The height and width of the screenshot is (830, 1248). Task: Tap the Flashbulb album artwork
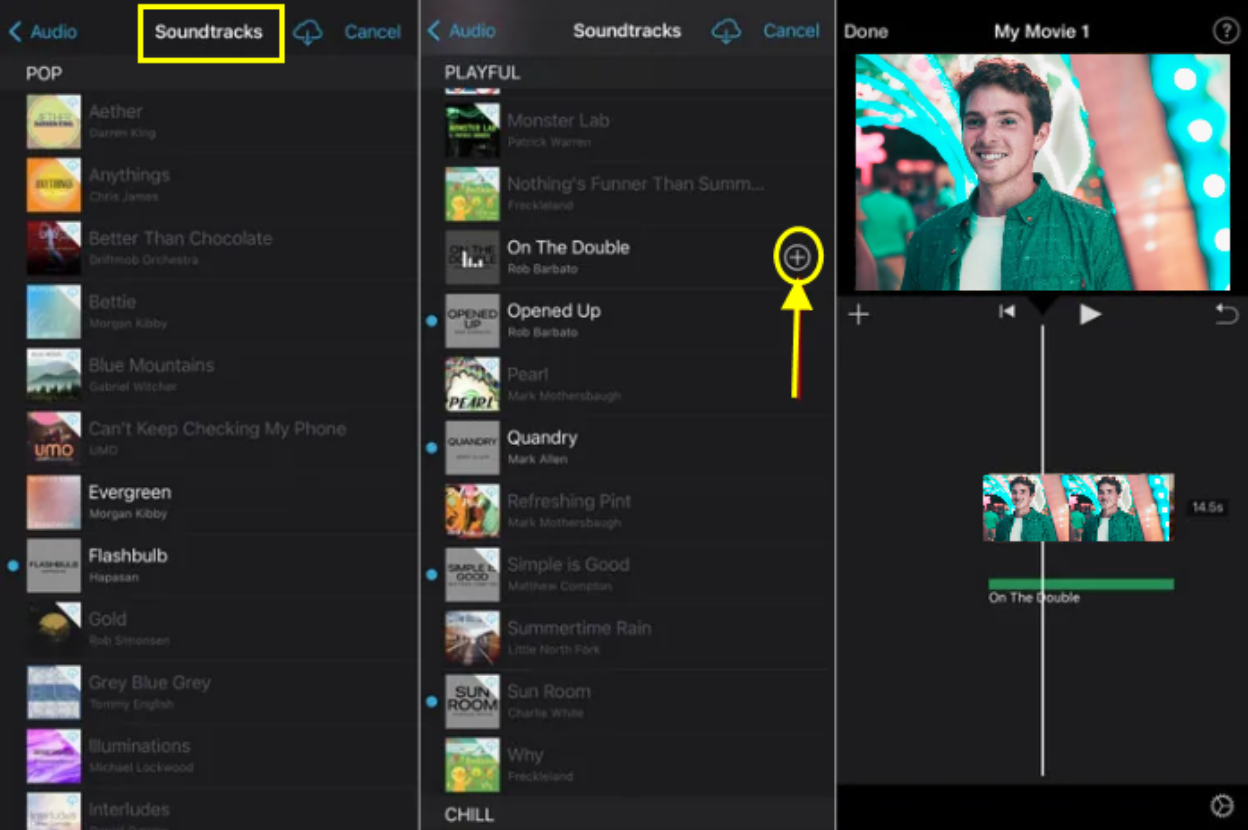[54, 566]
